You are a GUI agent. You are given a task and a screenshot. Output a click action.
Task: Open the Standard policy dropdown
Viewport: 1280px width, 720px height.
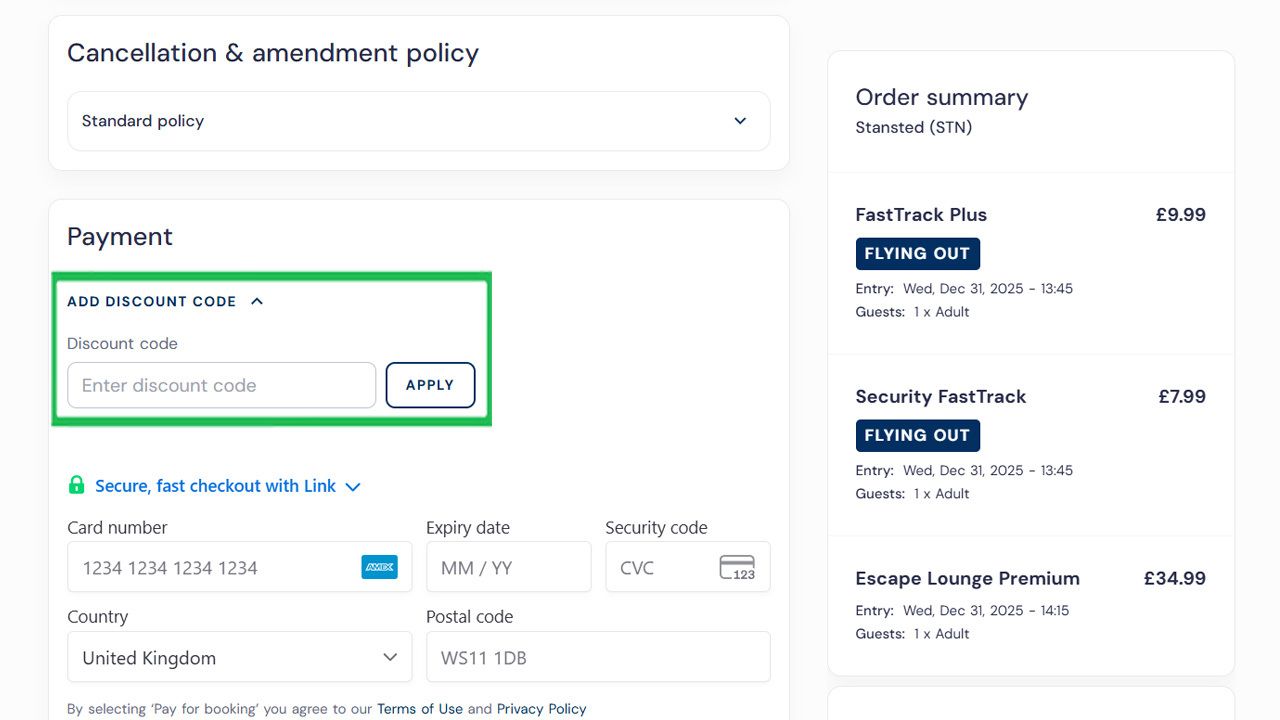pyautogui.click(x=418, y=121)
